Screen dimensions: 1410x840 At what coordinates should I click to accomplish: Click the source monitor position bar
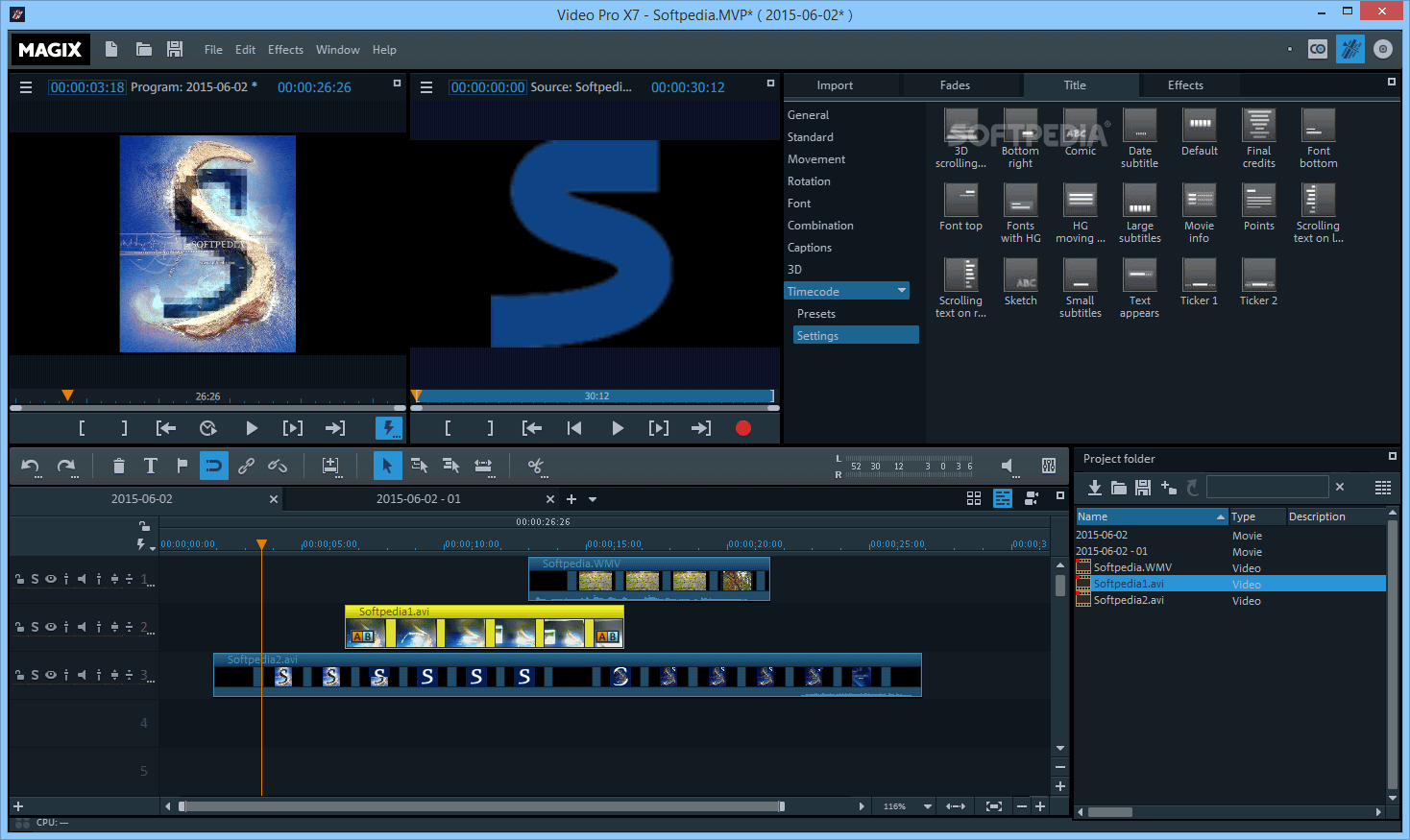pos(595,396)
